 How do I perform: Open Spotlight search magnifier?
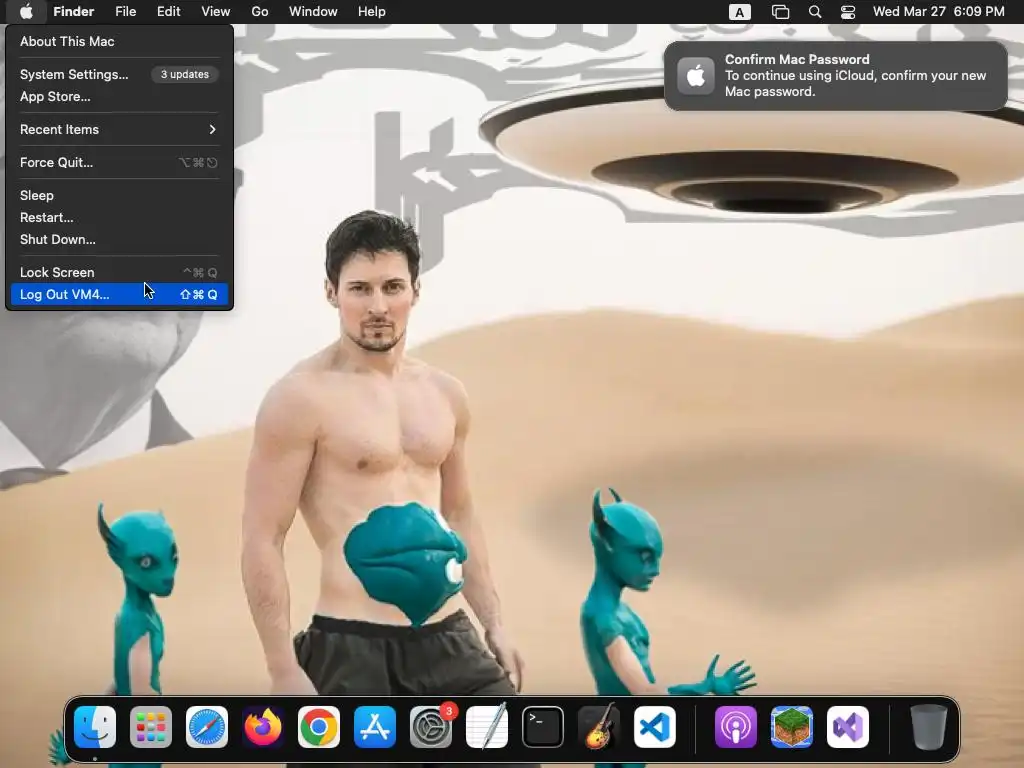pyautogui.click(x=815, y=12)
